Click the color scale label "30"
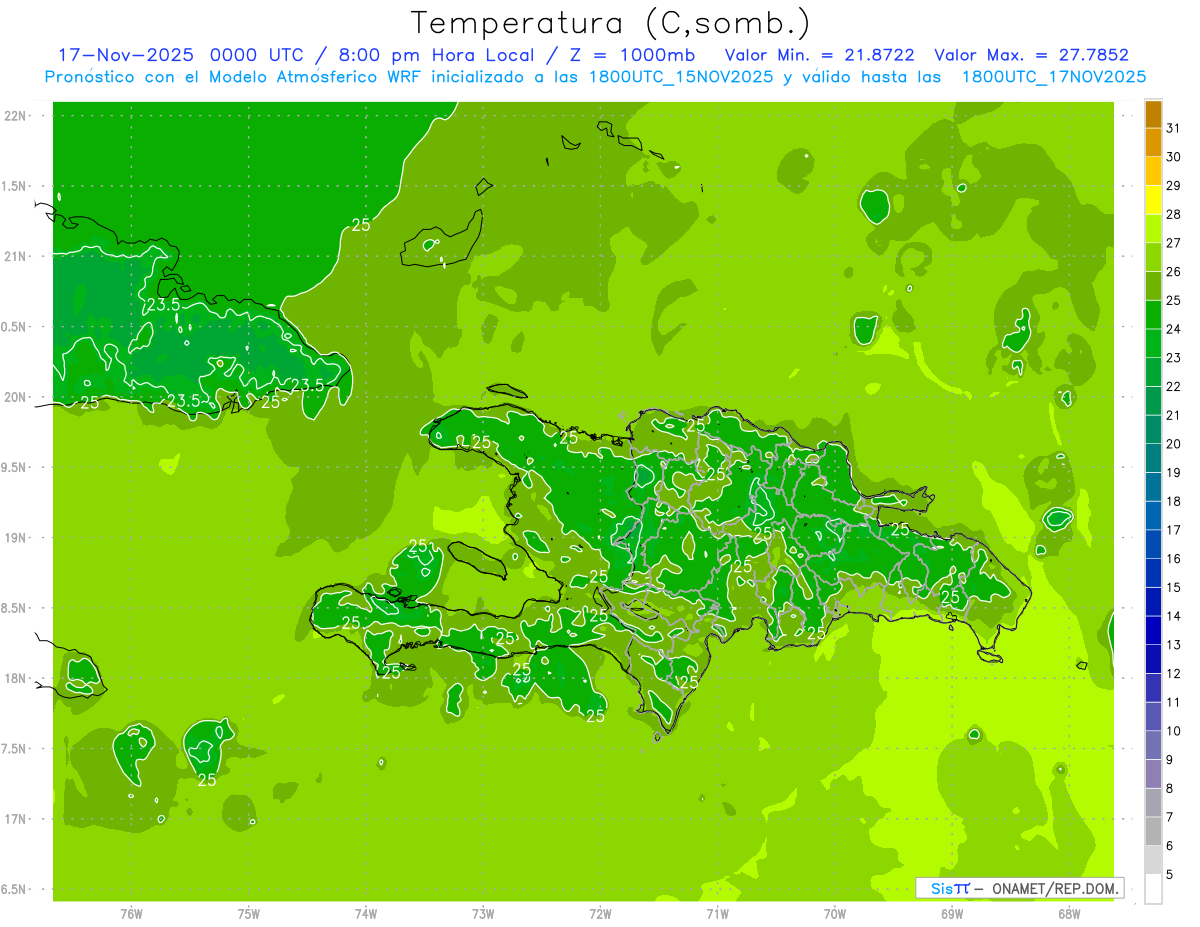1200x927 pixels. 1174,157
